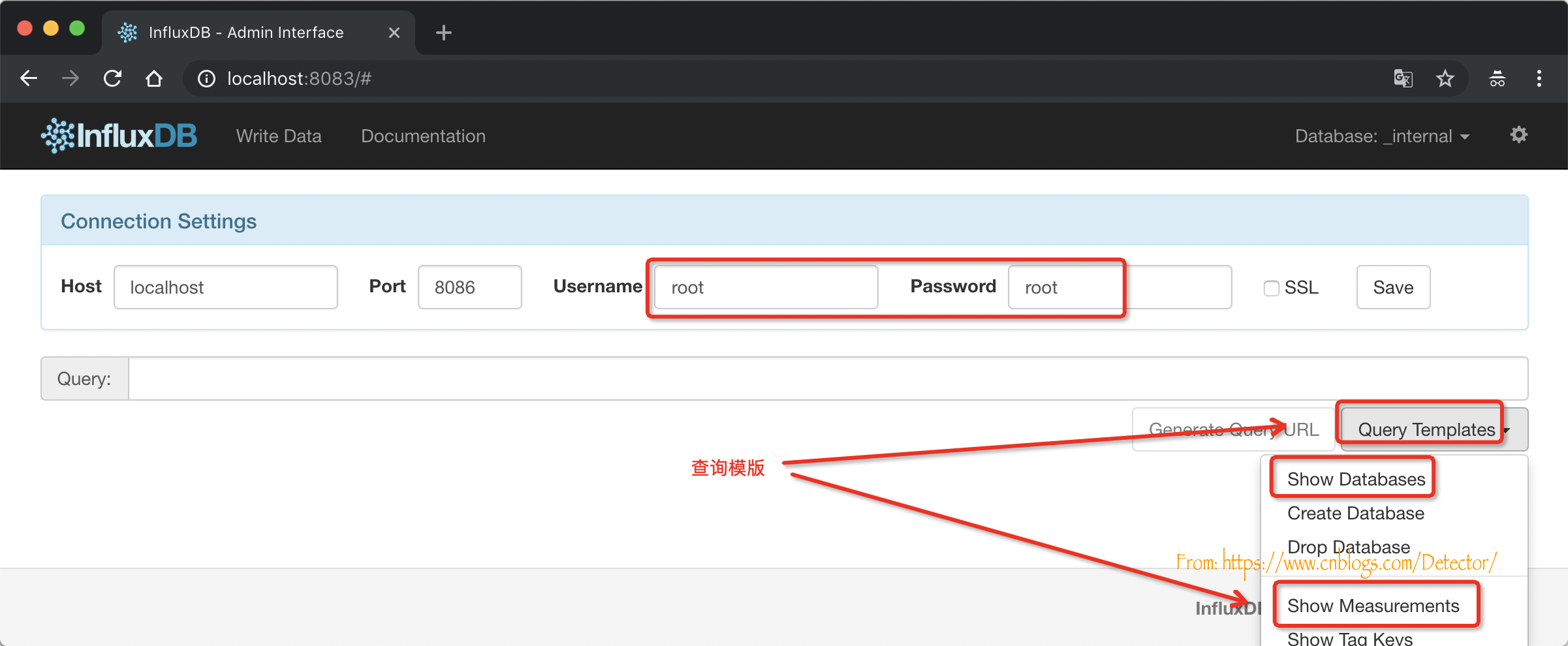Viewport: 1568px width, 646px height.
Task: Click the macOS yellow minimize button
Action: (x=51, y=28)
